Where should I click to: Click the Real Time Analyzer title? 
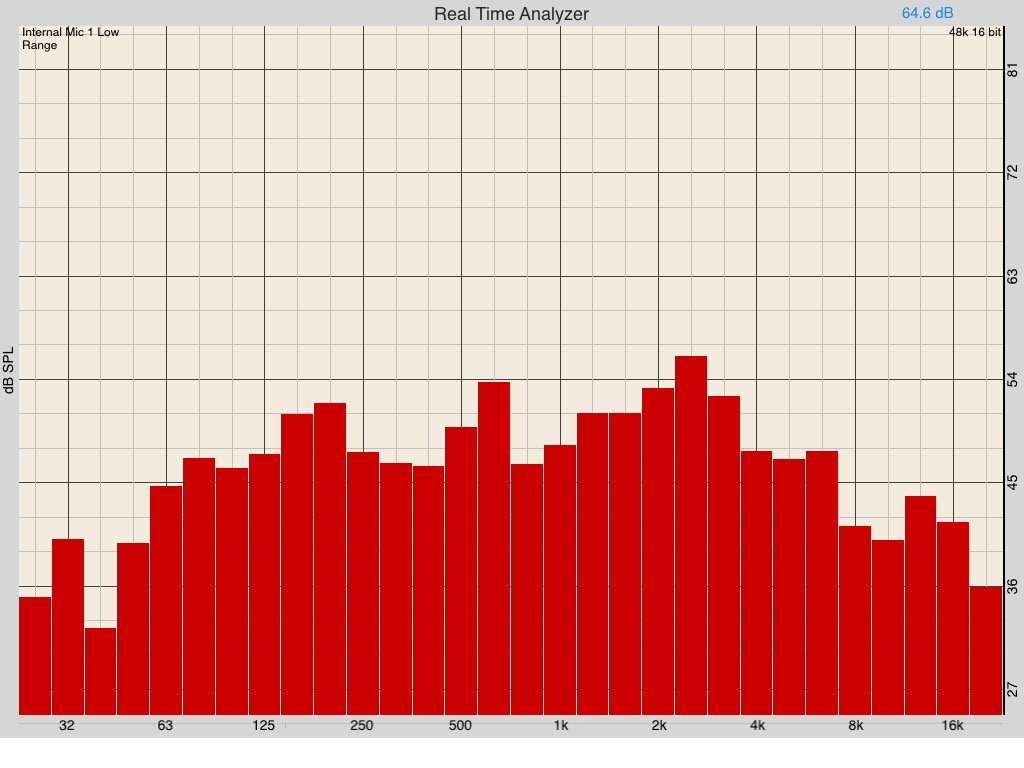511,14
